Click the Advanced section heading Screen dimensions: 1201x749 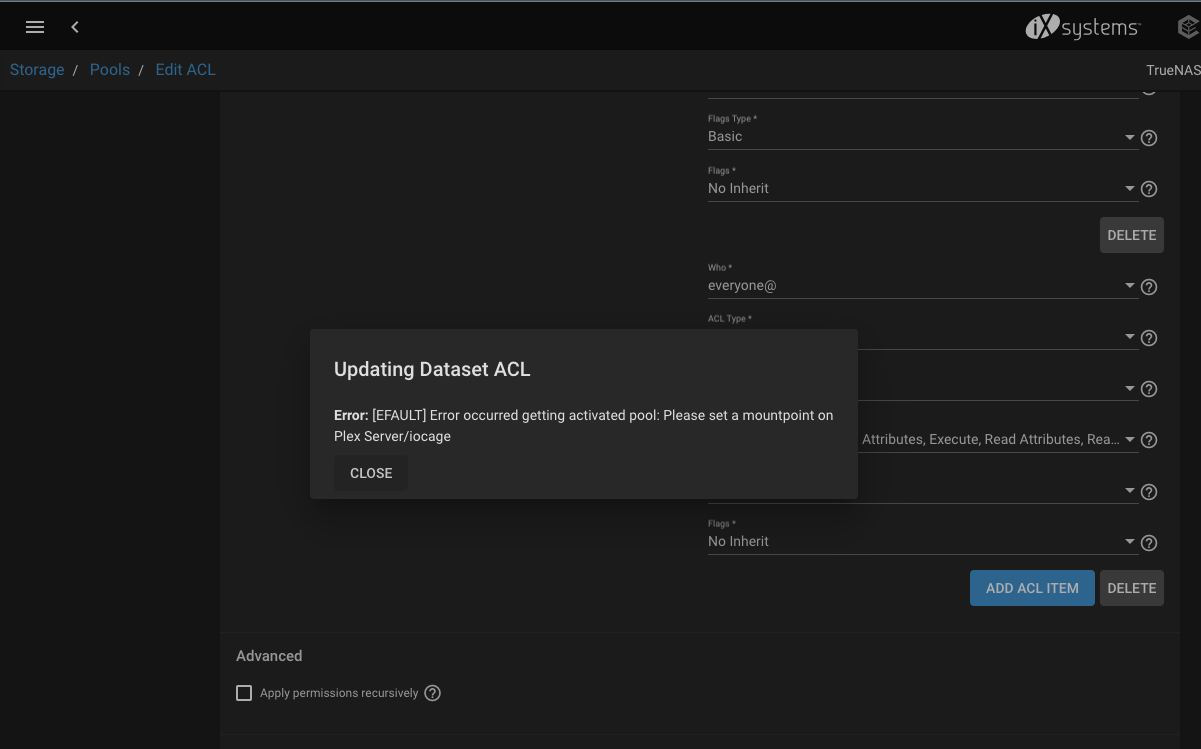(269, 656)
